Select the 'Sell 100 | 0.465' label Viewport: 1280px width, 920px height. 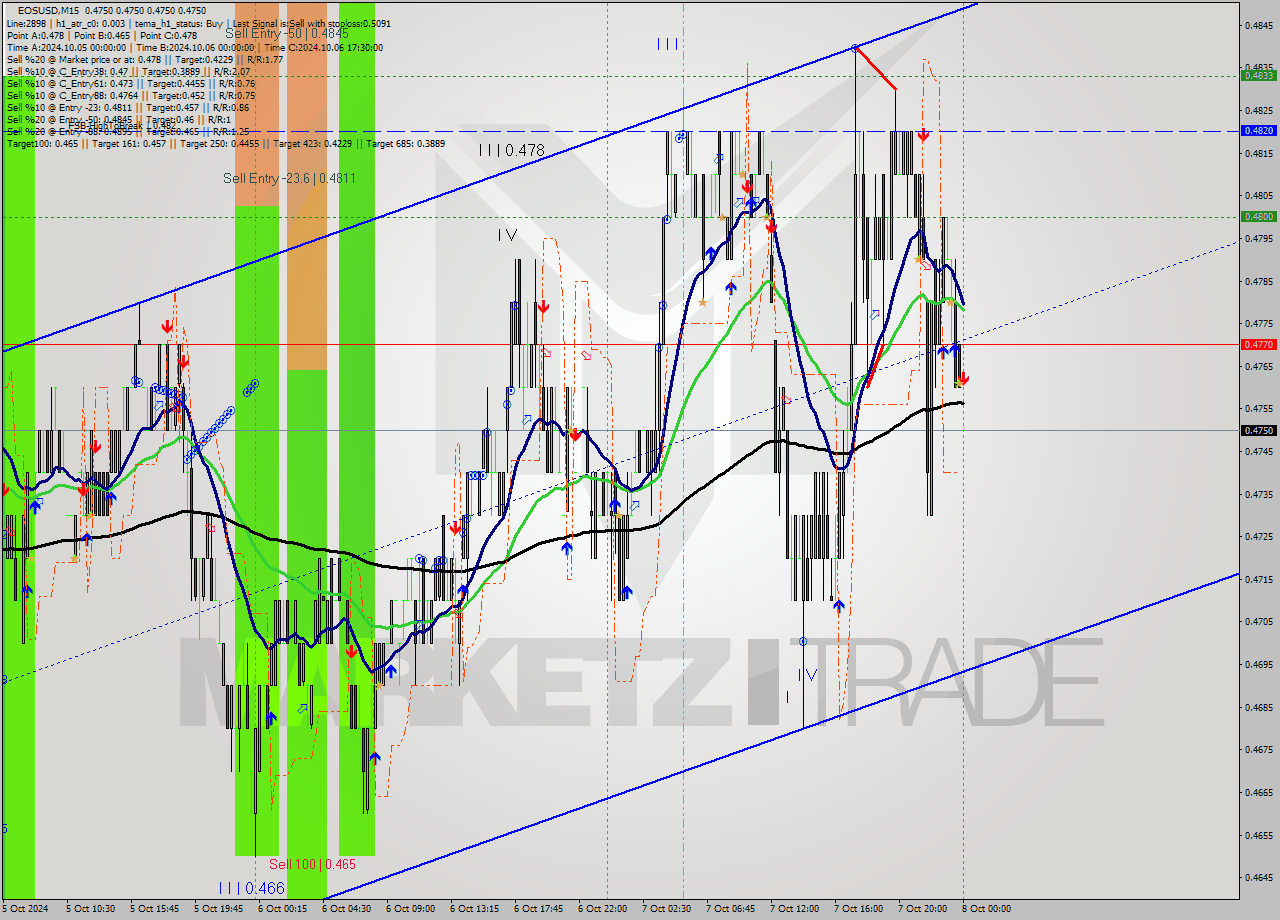point(312,864)
